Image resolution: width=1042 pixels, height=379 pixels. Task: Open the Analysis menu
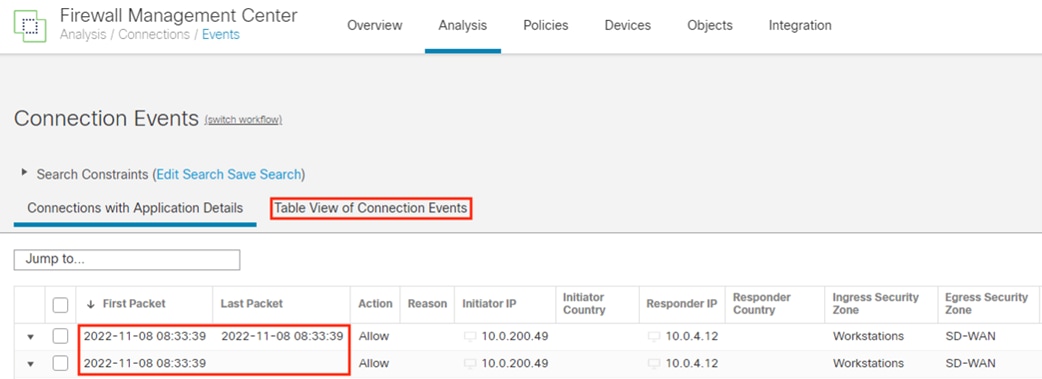[463, 25]
